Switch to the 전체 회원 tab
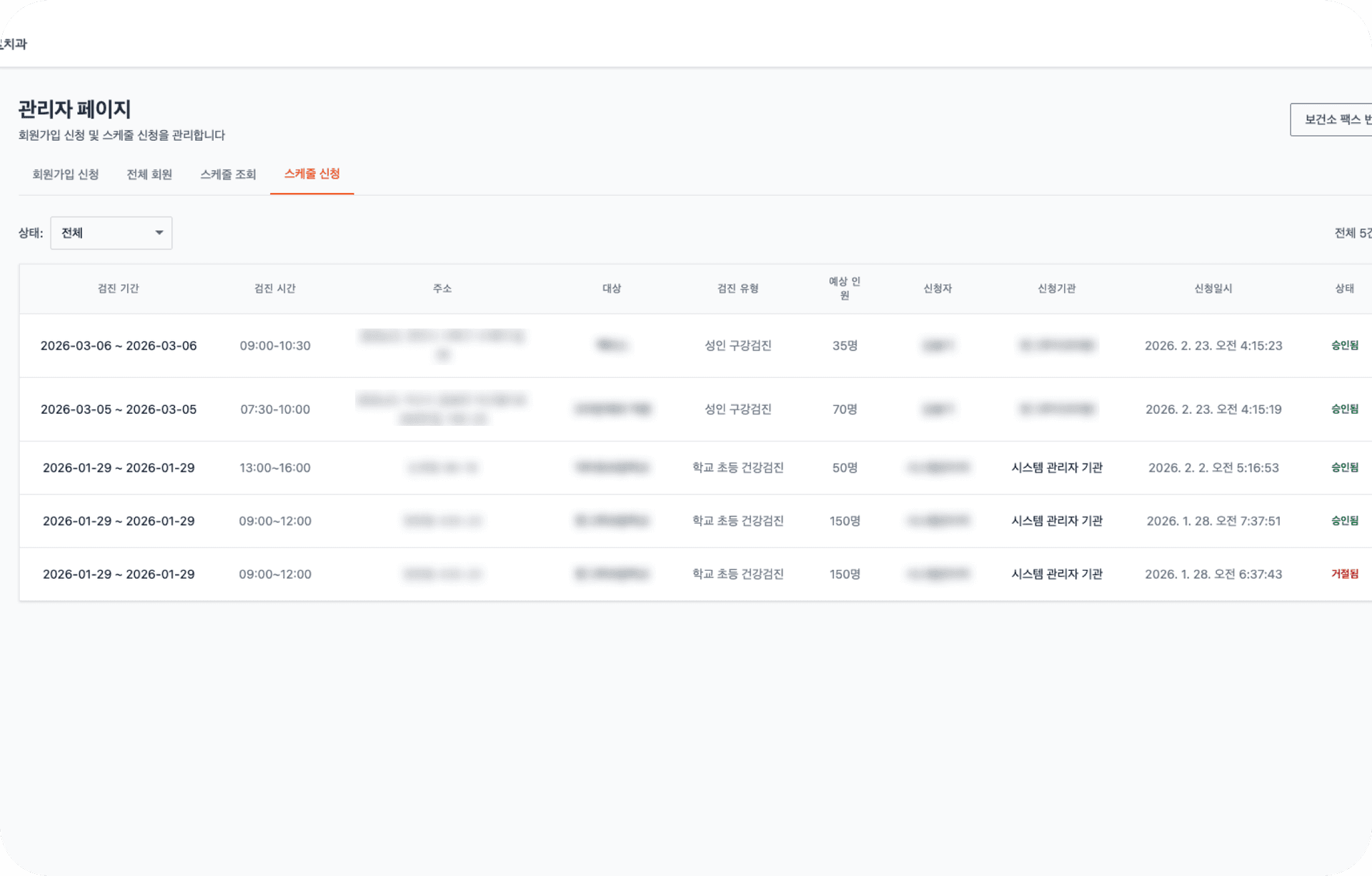 149,174
